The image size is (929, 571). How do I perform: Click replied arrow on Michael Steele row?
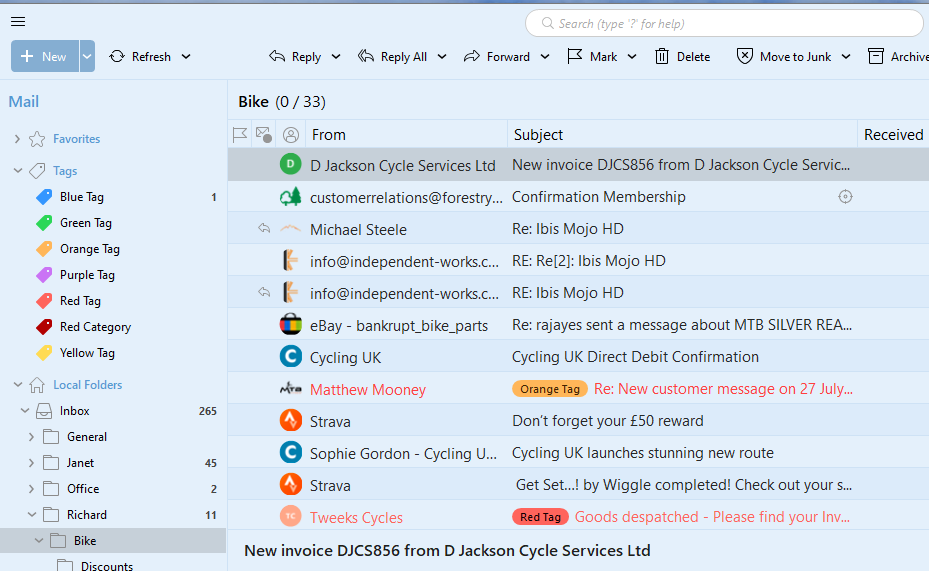click(x=264, y=229)
